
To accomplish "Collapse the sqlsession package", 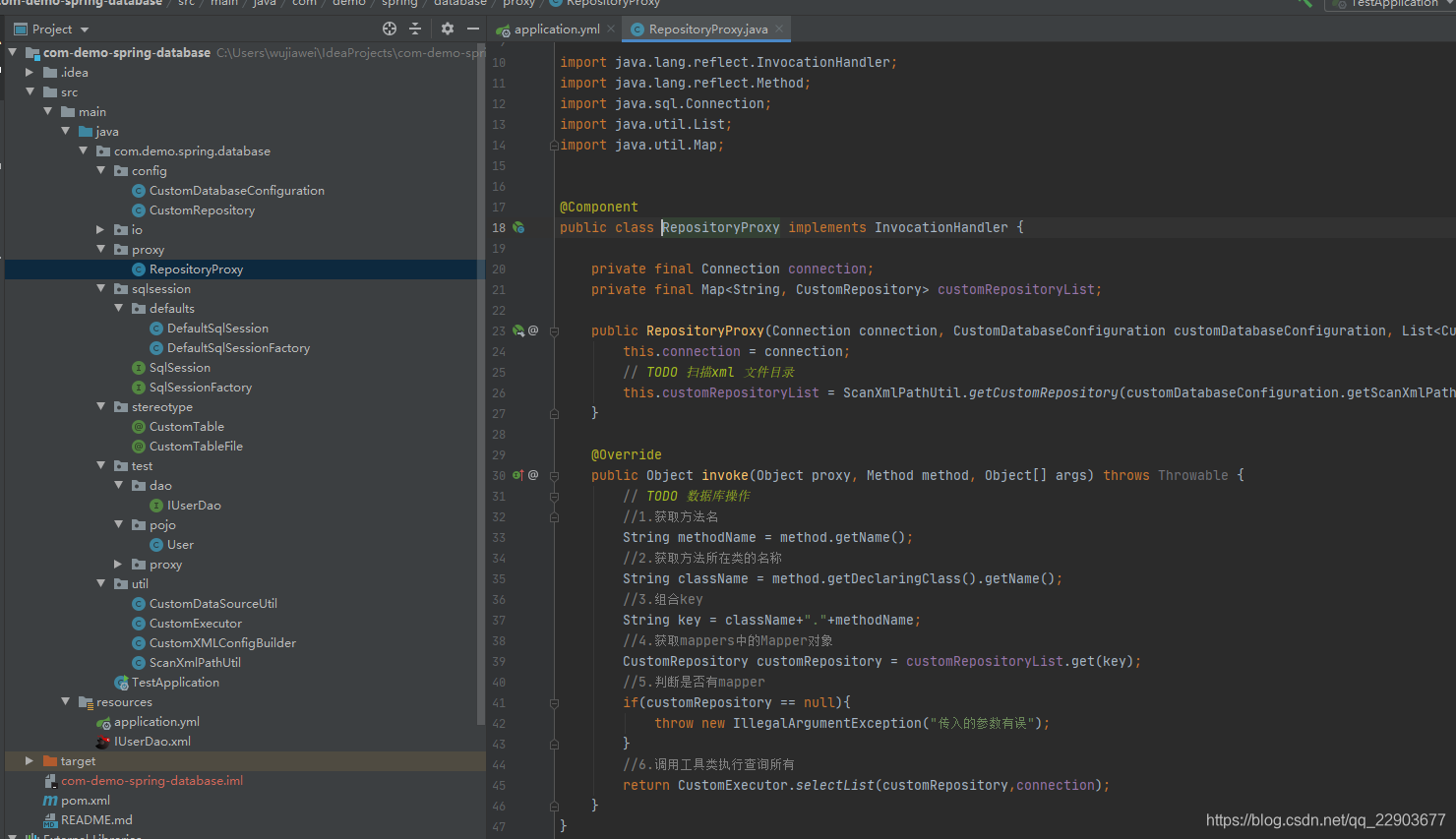I will click(x=101, y=288).
